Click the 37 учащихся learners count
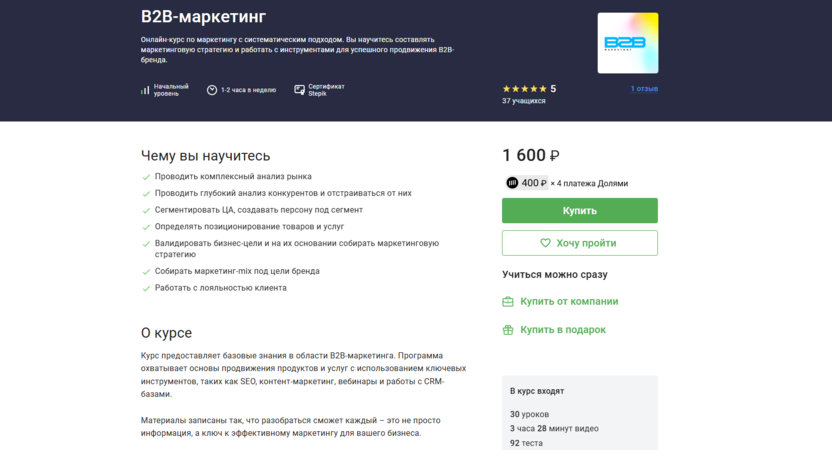 523,101
